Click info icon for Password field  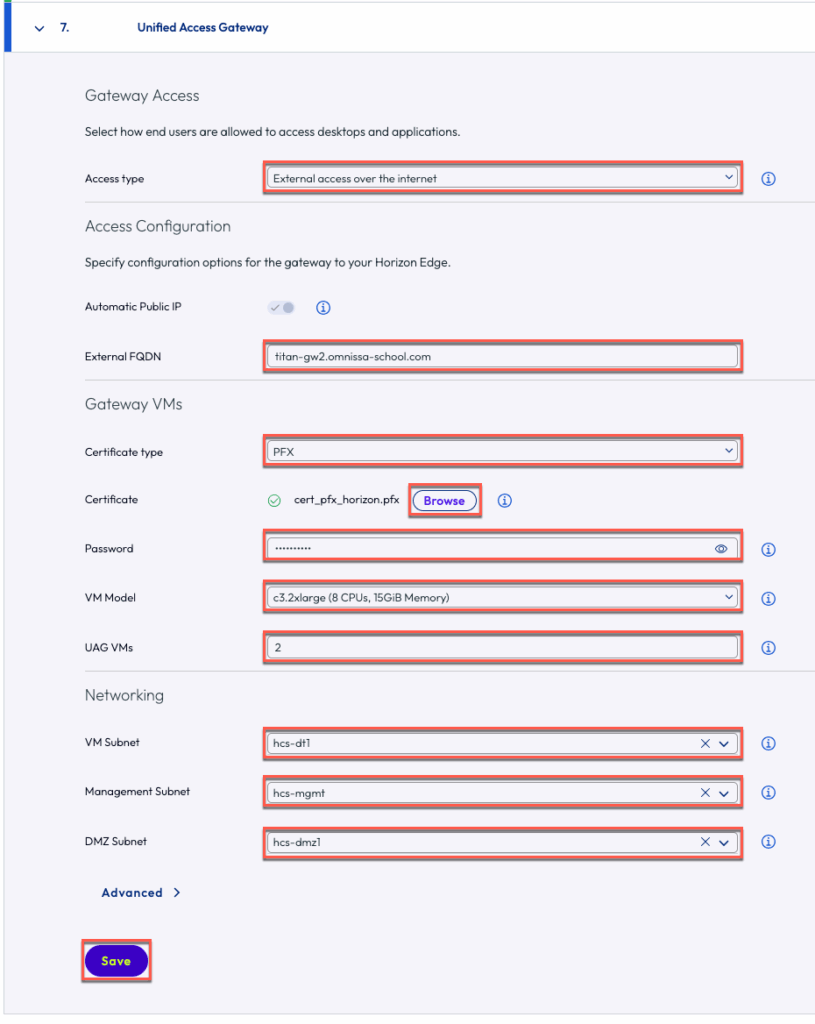click(x=769, y=549)
